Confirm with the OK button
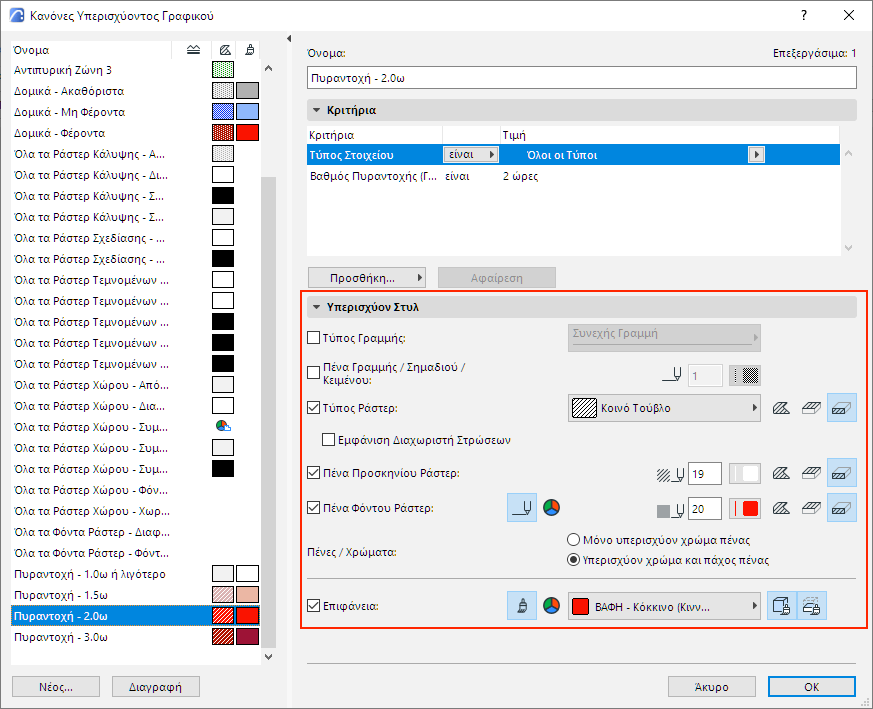This screenshot has width=873, height=709. coord(812,687)
